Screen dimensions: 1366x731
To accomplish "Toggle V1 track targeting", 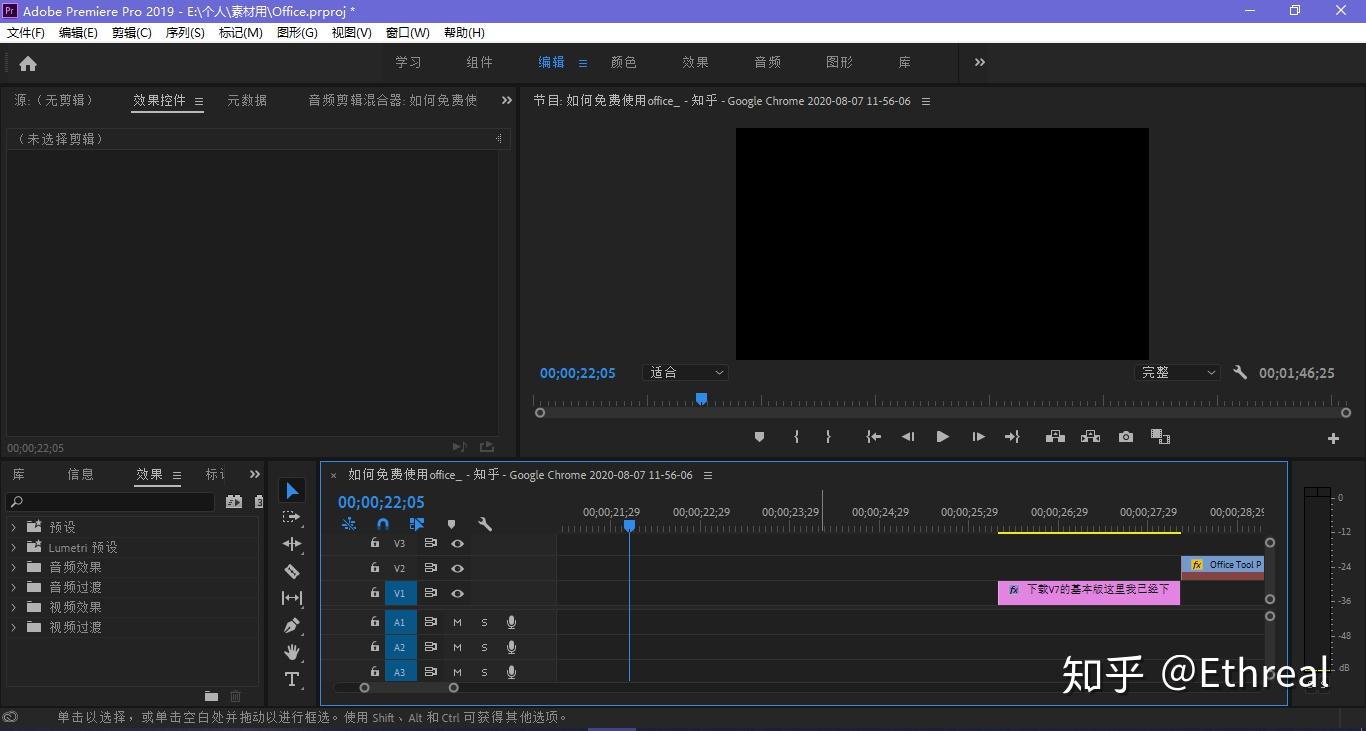I will (x=399, y=593).
